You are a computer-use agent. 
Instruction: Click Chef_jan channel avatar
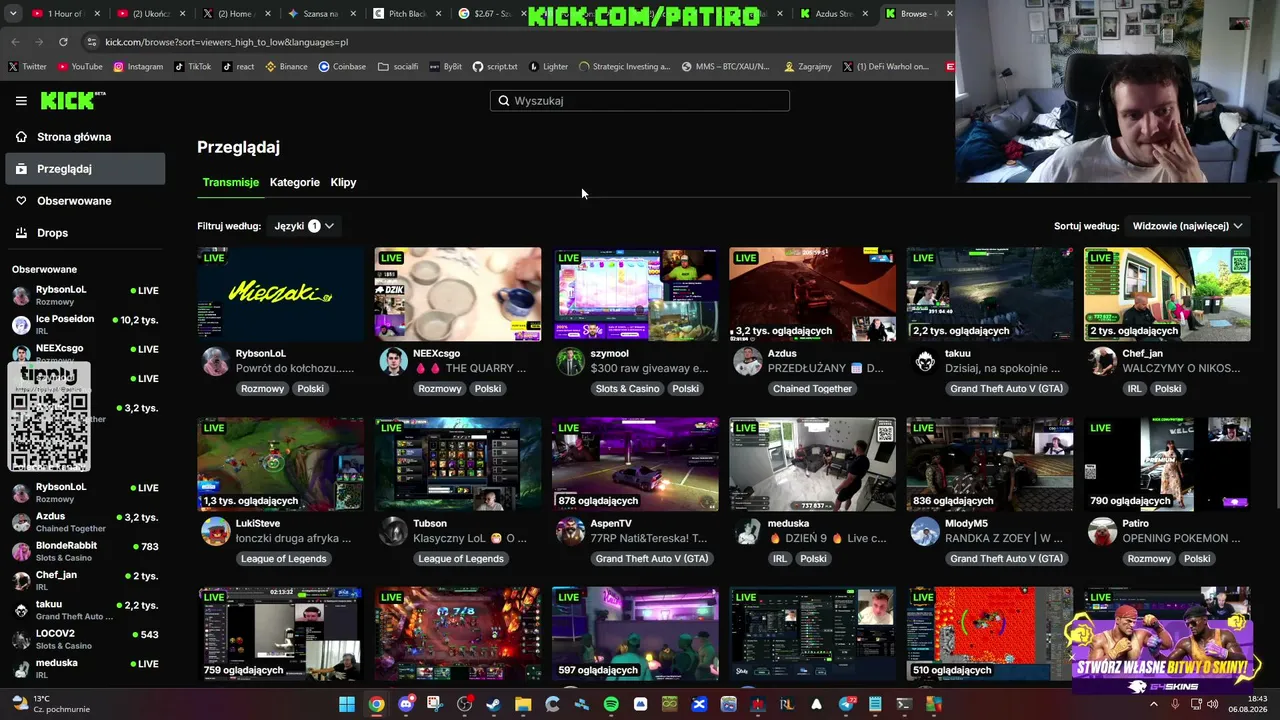point(1102,362)
